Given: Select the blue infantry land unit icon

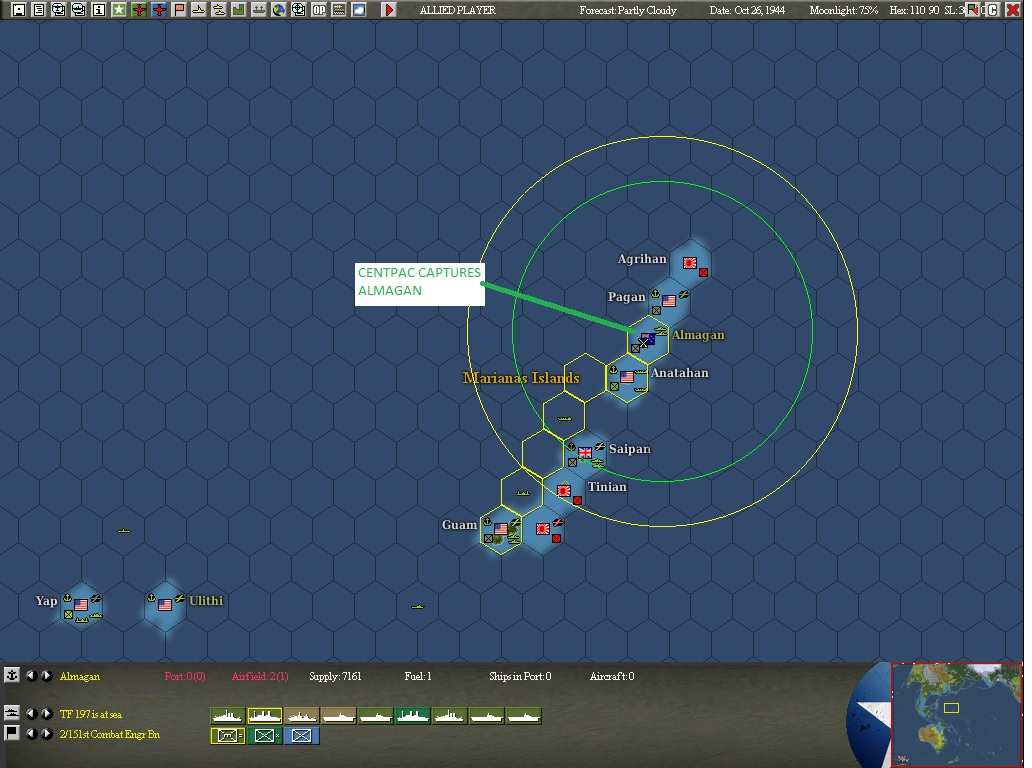Looking at the screenshot, I should click(x=301, y=736).
